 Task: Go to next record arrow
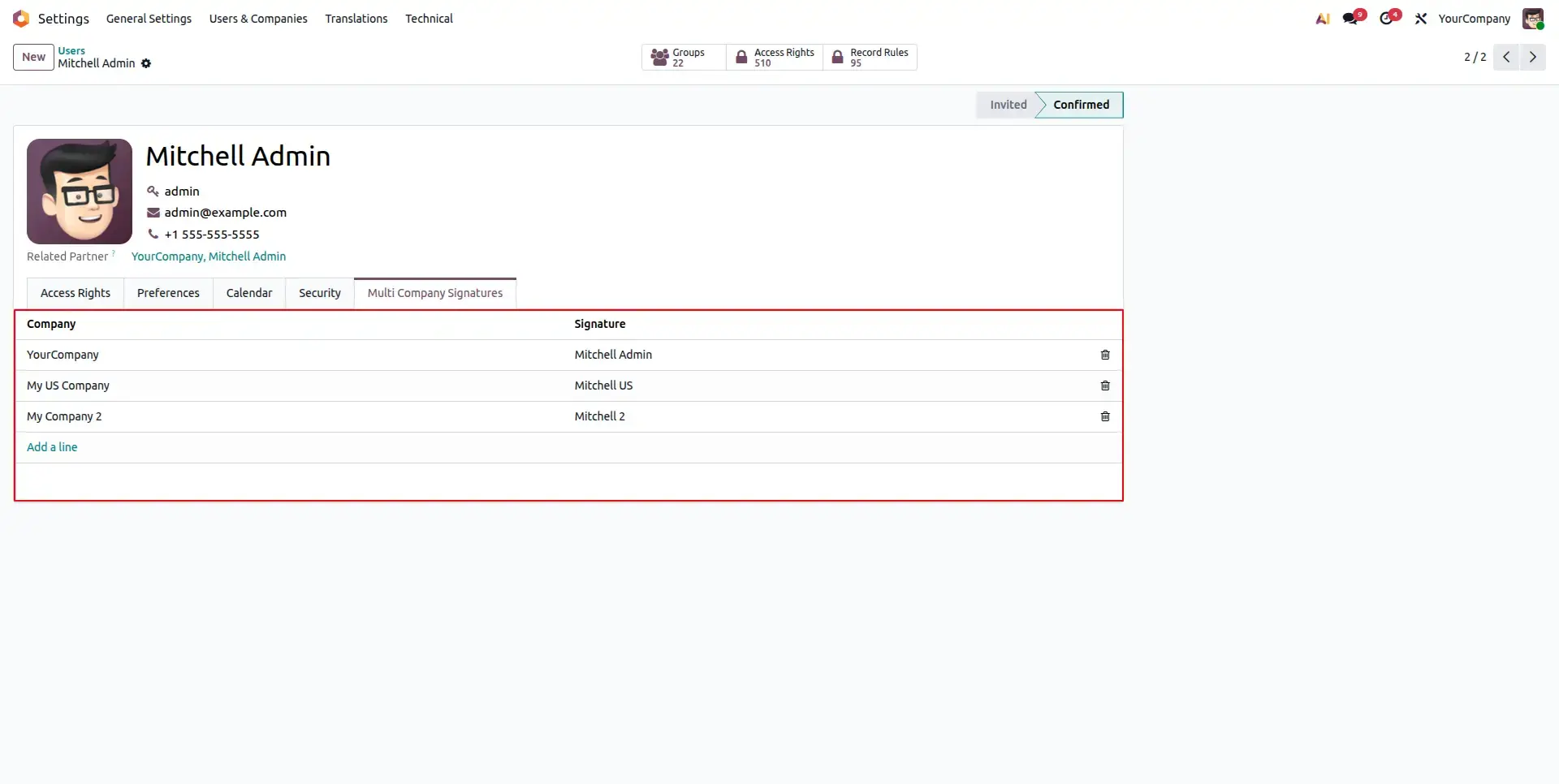1533,57
